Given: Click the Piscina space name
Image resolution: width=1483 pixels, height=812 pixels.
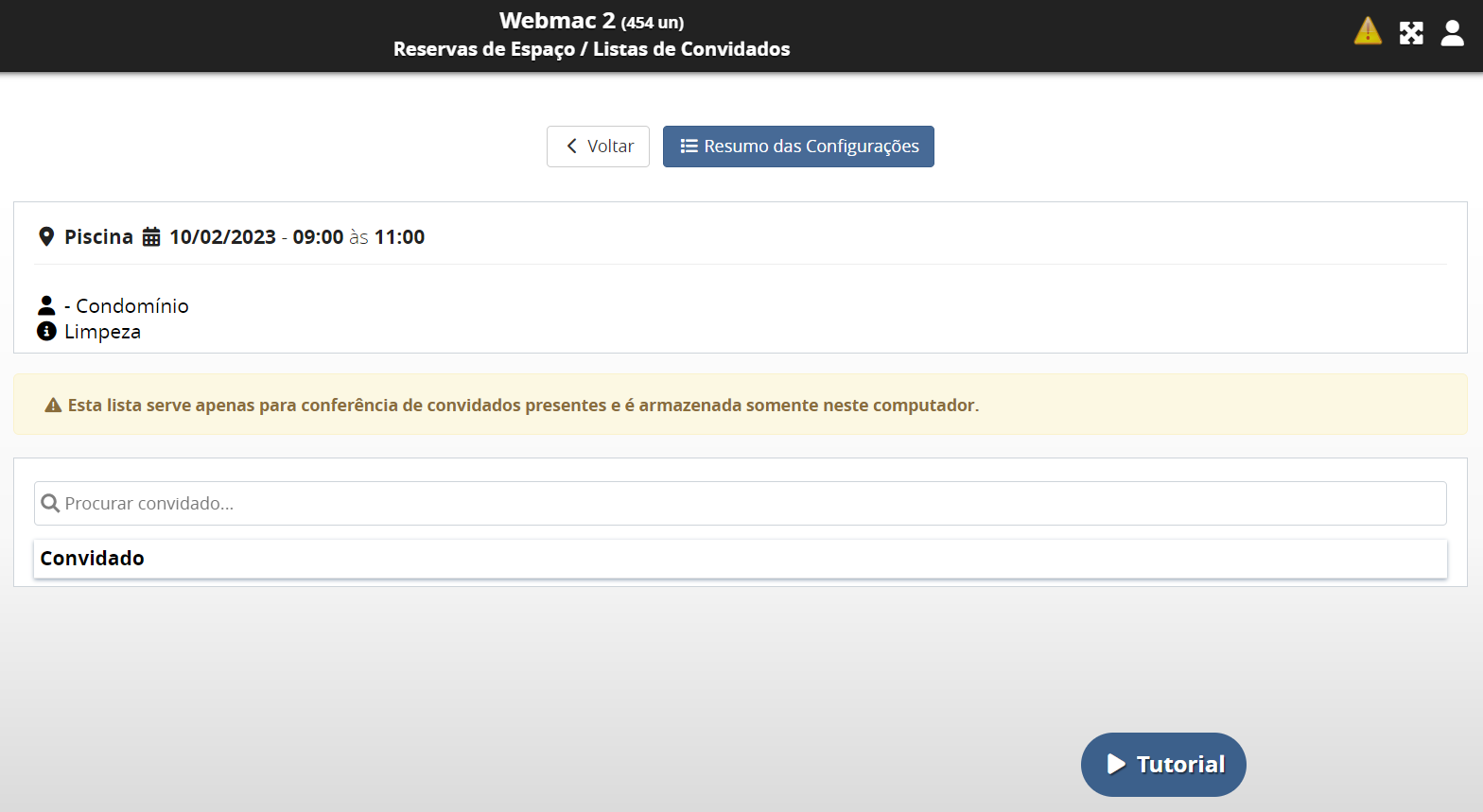Looking at the screenshot, I should tap(98, 237).
